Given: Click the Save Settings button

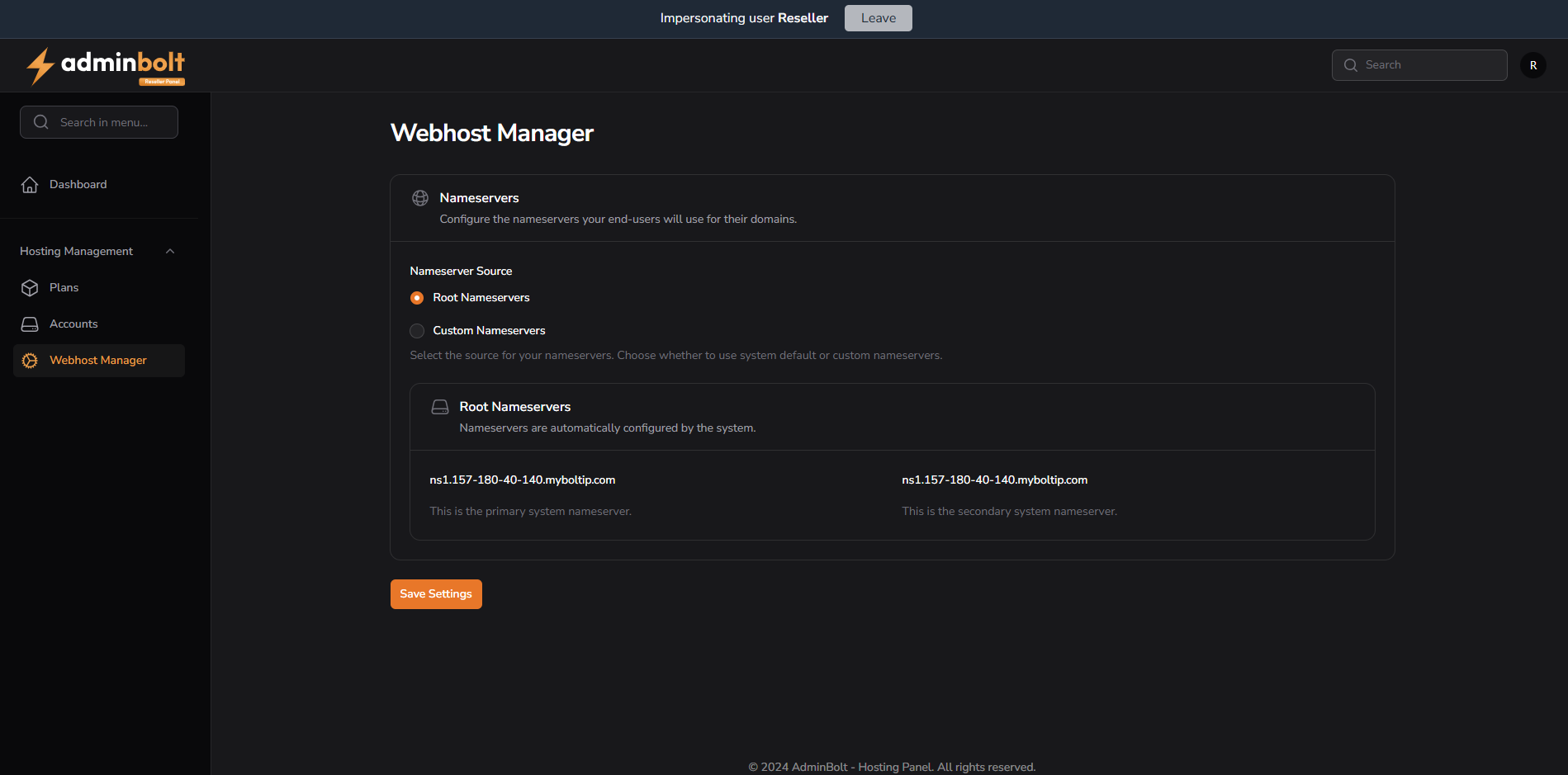Looking at the screenshot, I should point(435,593).
